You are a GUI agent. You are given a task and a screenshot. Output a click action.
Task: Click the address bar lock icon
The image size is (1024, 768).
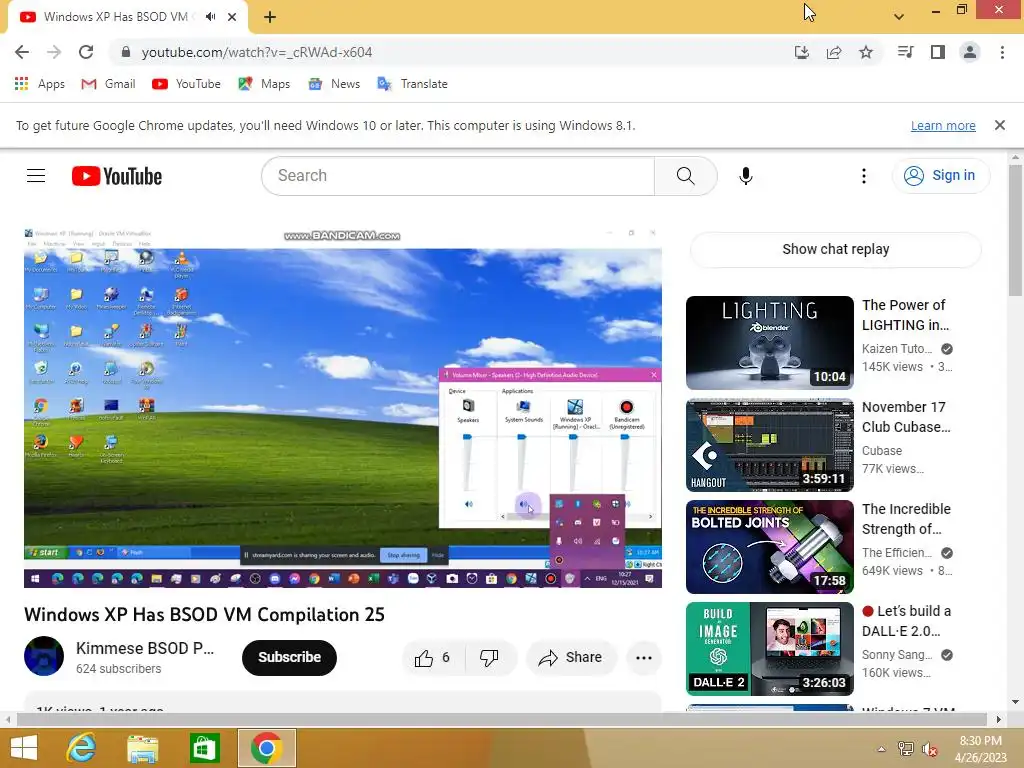pos(126,52)
